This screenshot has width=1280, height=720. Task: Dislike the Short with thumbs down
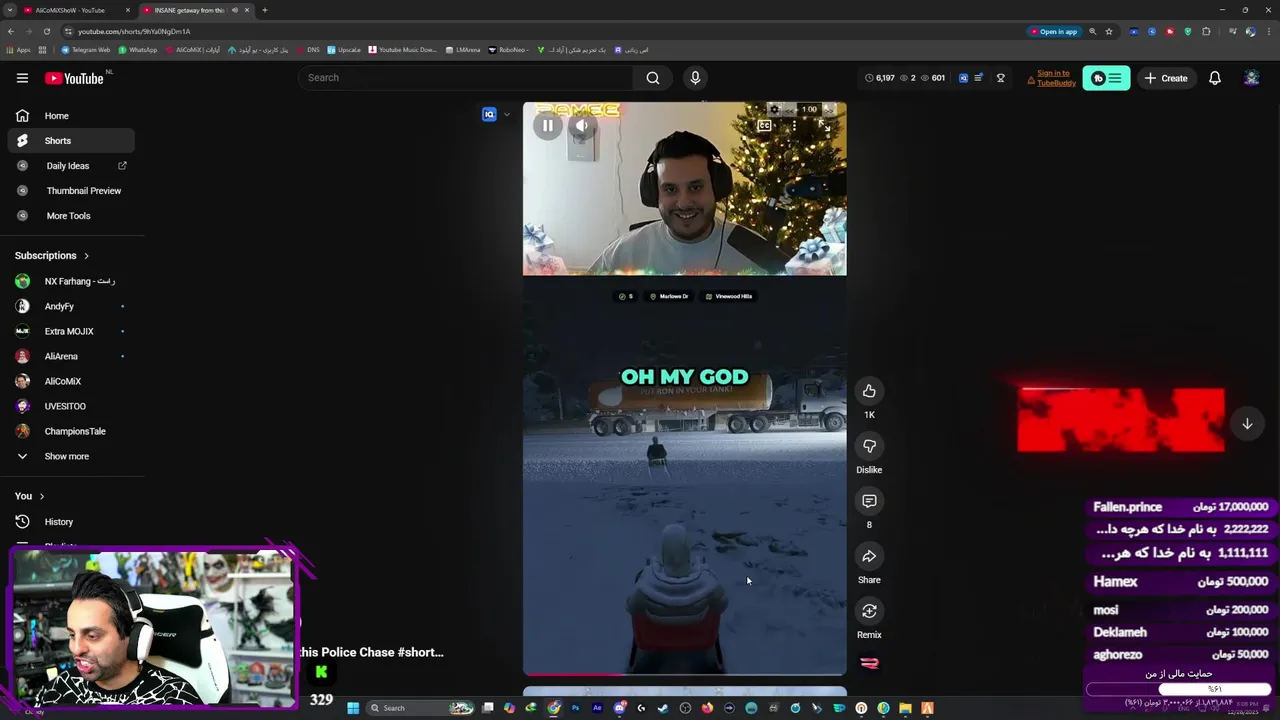869,446
